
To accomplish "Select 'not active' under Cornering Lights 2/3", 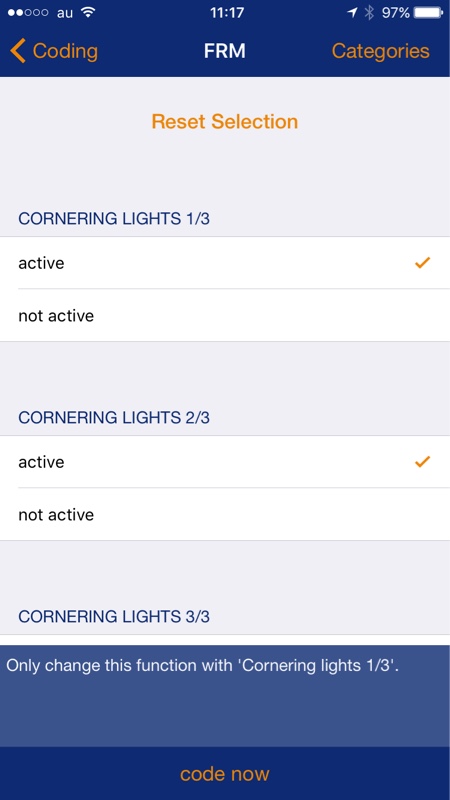I will [225, 514].
